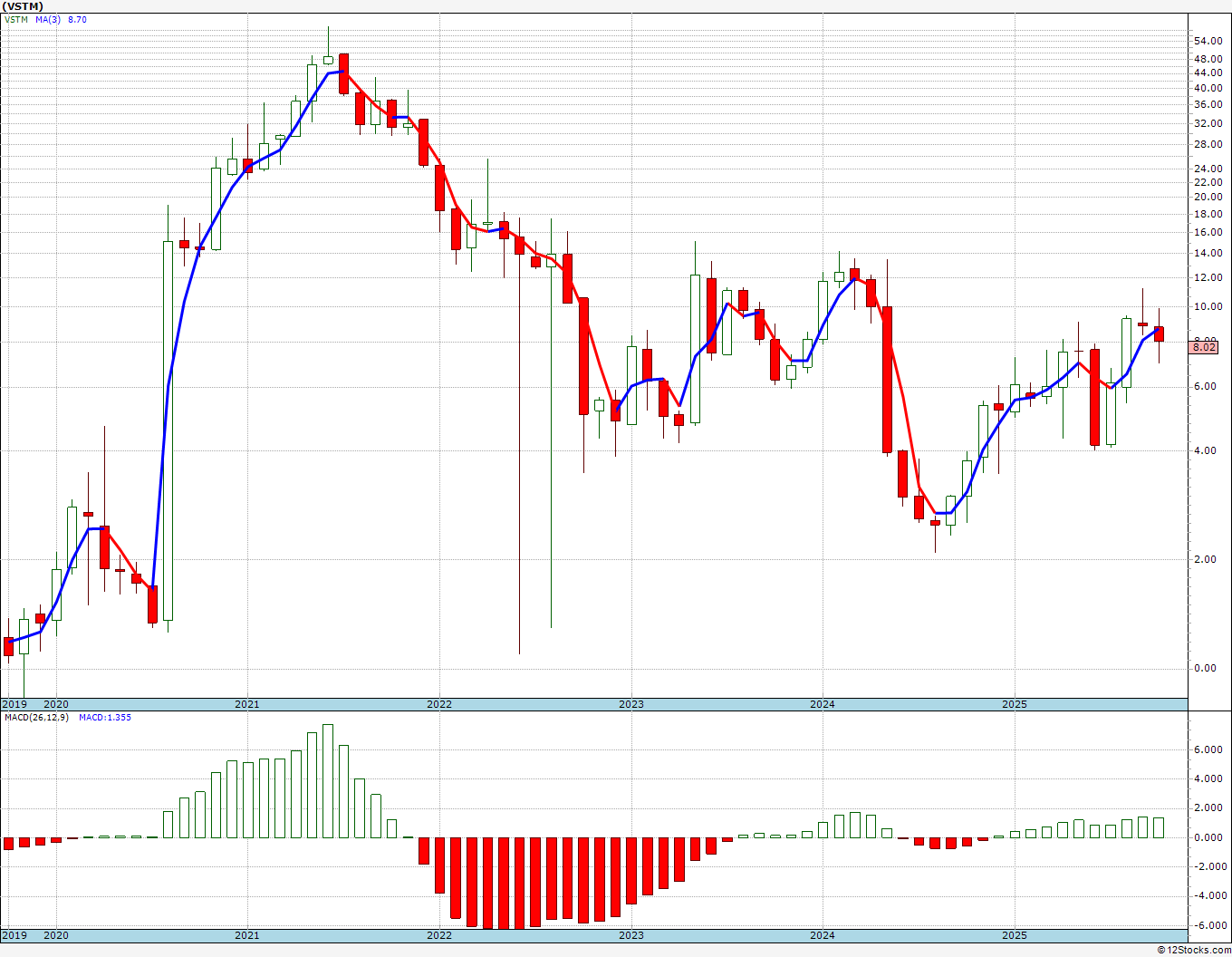Select the 16.00 price level label
Image resolution: width=1232 pixels, height=957 pixels.
pos(1207,232)
